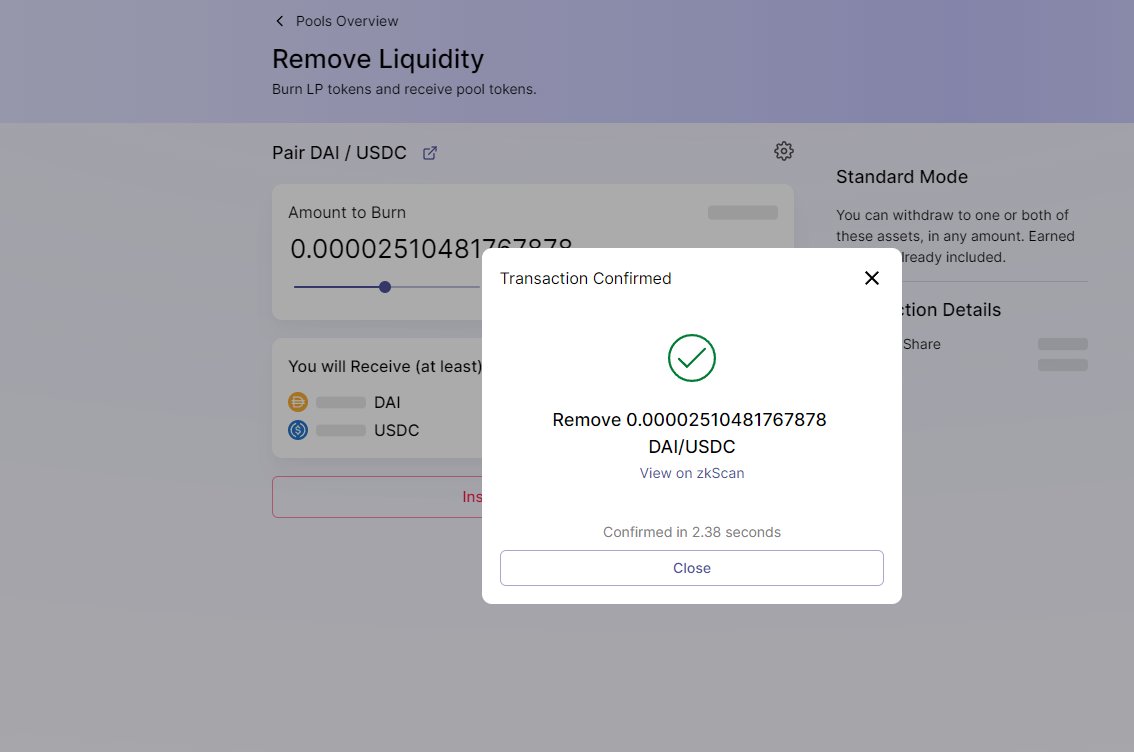Click 'Confirmed in 2.38 seconds' text
1134x752 pixels.
pos(691,532)
